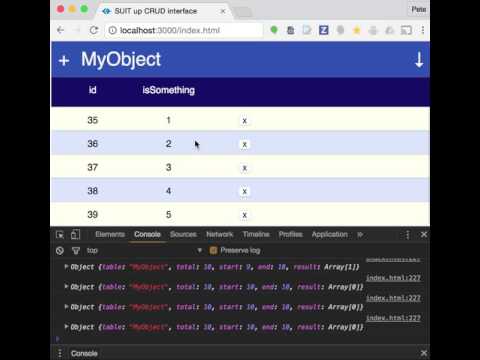Switch to the Console tab in DevTools
This screenshot has width=480, height=360.
(x=147, y=234)
